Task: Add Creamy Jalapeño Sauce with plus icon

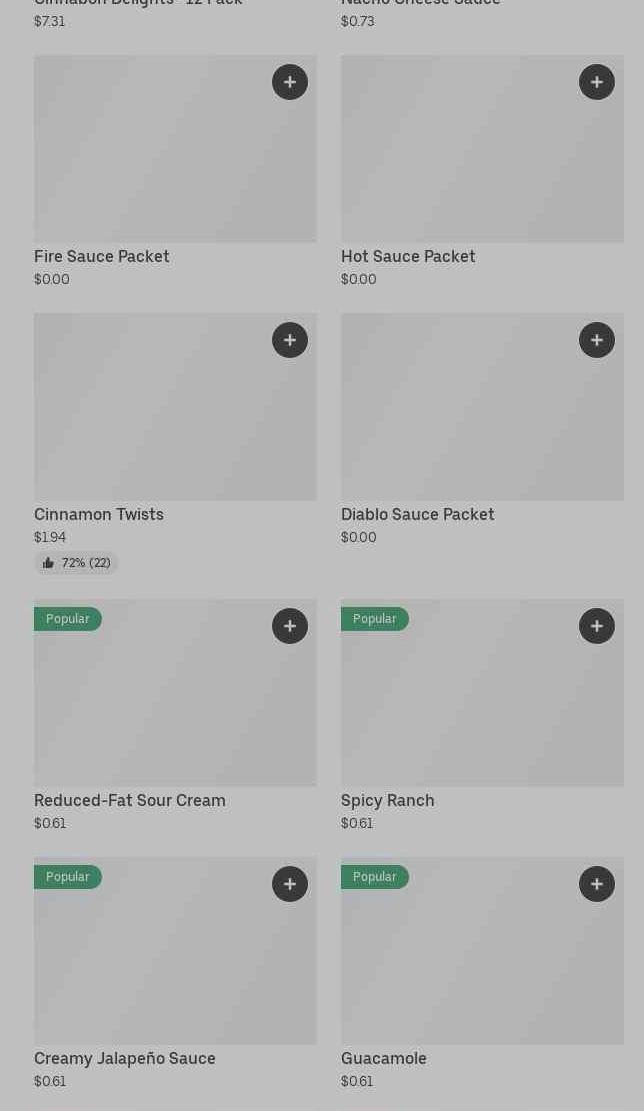Action: pyautogui.click(x=290, y=884)
